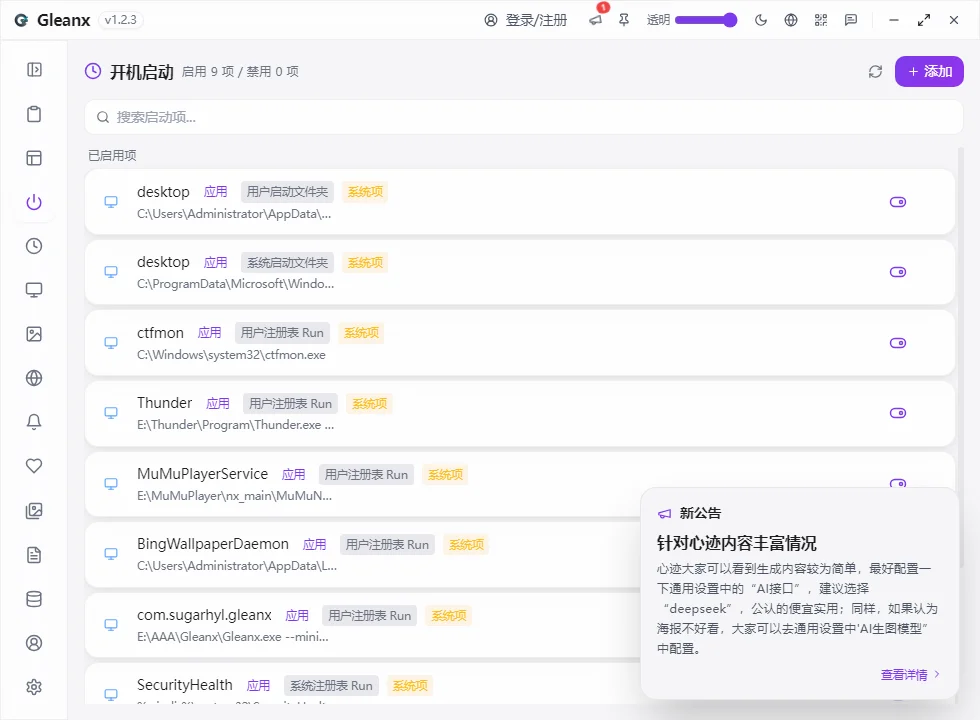The height and width of the screenshot is (720, 980).
Task: Open the monitor icon in the sidebar
Action: pyautogui.click(x=34, y=290)
